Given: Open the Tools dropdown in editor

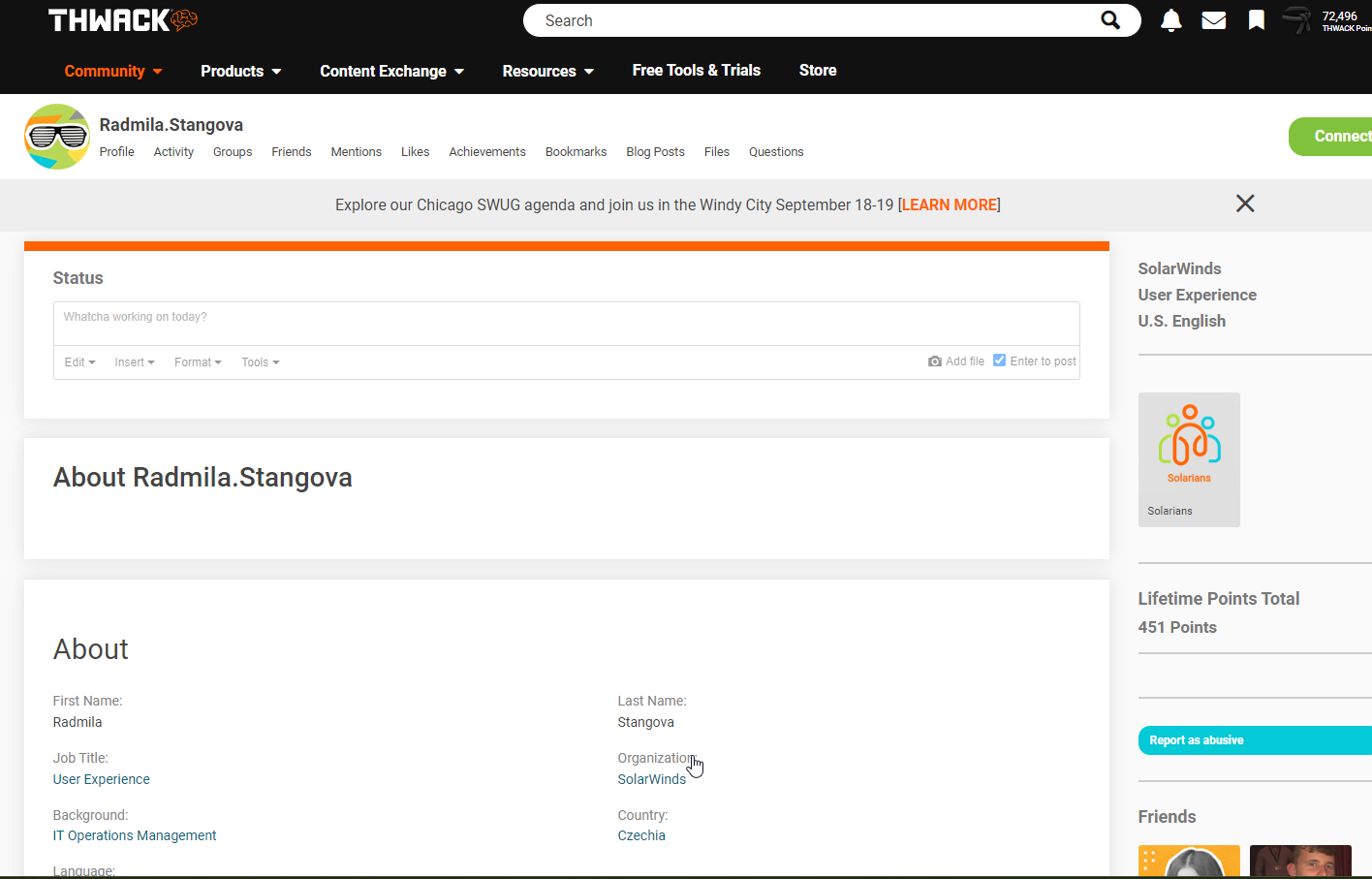Looking at the screenshot, I should [261, 362].
